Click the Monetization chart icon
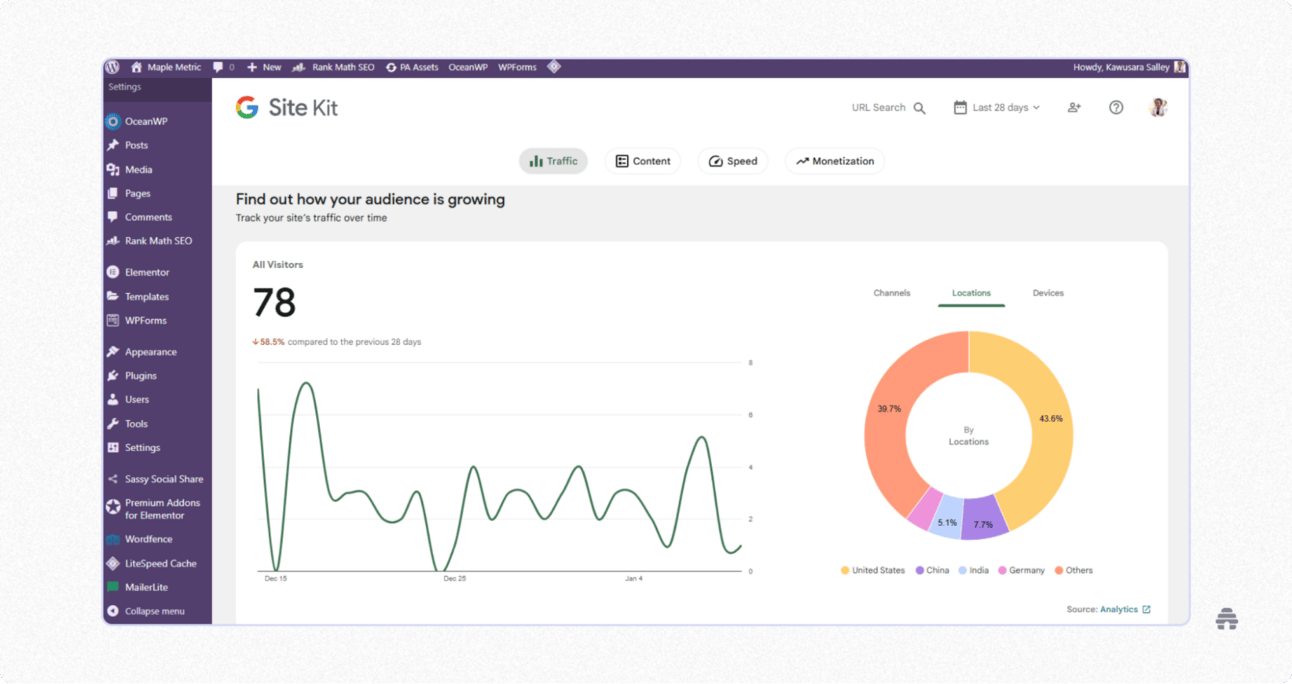The height and width of the screenshot is (684, 1292). [803, 160]
